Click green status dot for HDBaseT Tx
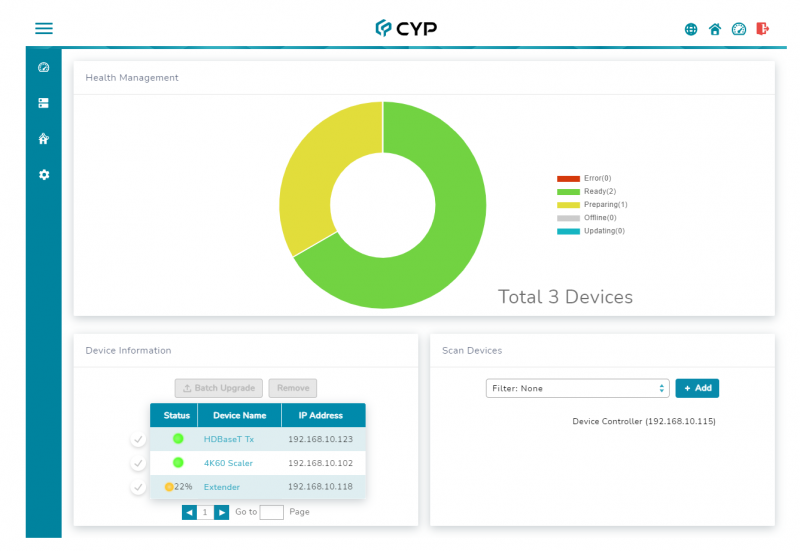800x551 pixels. [x=178, y=439]
